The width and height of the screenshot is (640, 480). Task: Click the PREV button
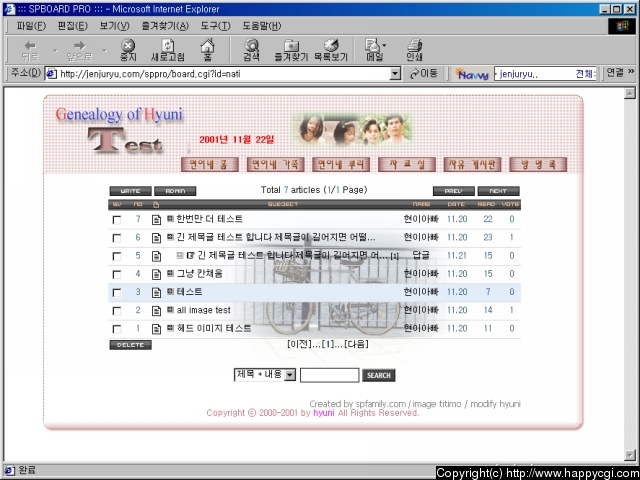(x=454, y=191)
